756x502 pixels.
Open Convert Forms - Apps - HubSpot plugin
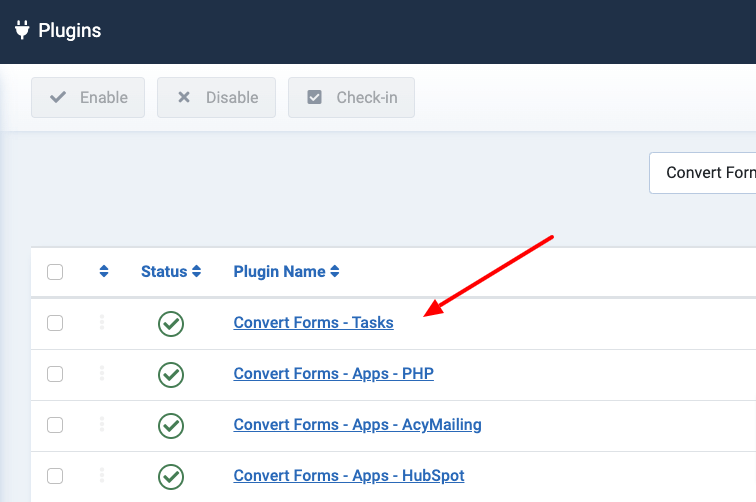coord(349,476)
